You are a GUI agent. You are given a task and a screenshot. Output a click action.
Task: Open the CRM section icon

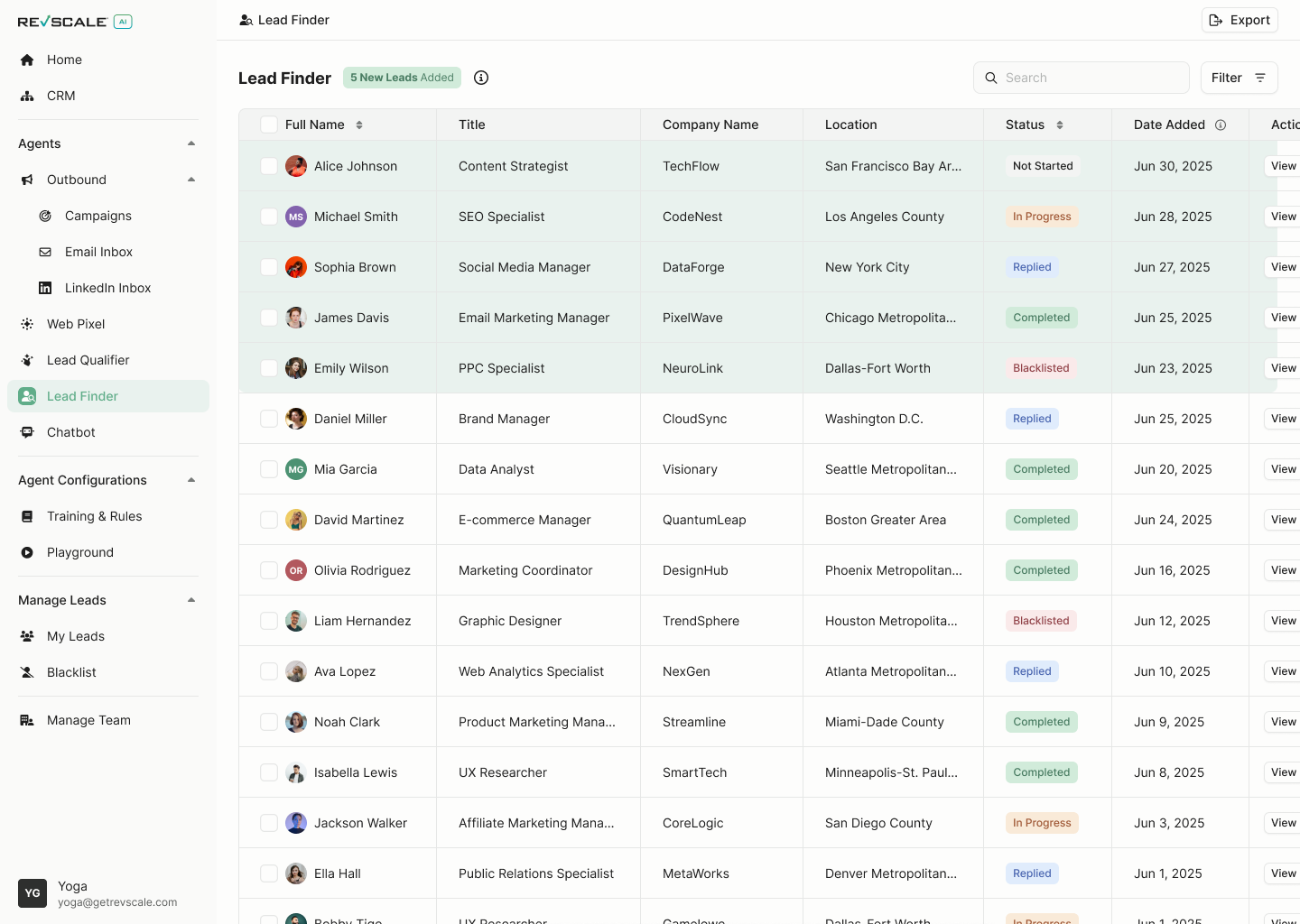tap(27, 96)
